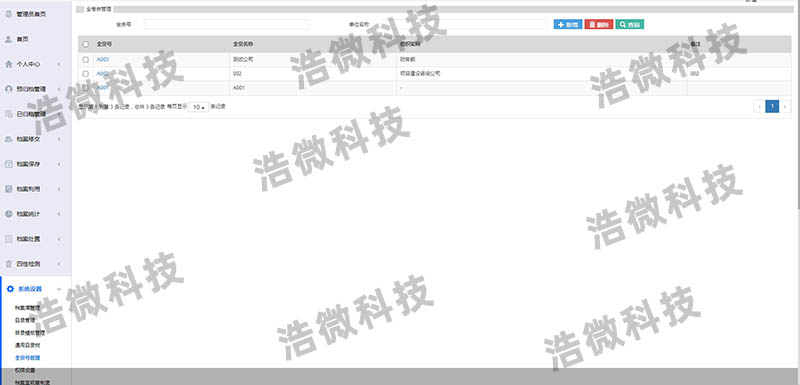The image size is (800, 385).
Task: Click the 全宗名称 column header
Action: coord(243,44)
